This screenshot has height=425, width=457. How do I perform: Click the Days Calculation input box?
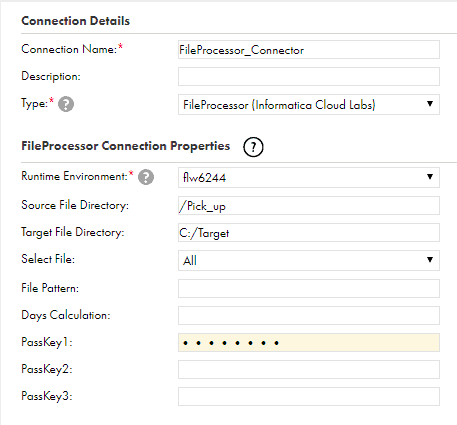click(309, 315)
